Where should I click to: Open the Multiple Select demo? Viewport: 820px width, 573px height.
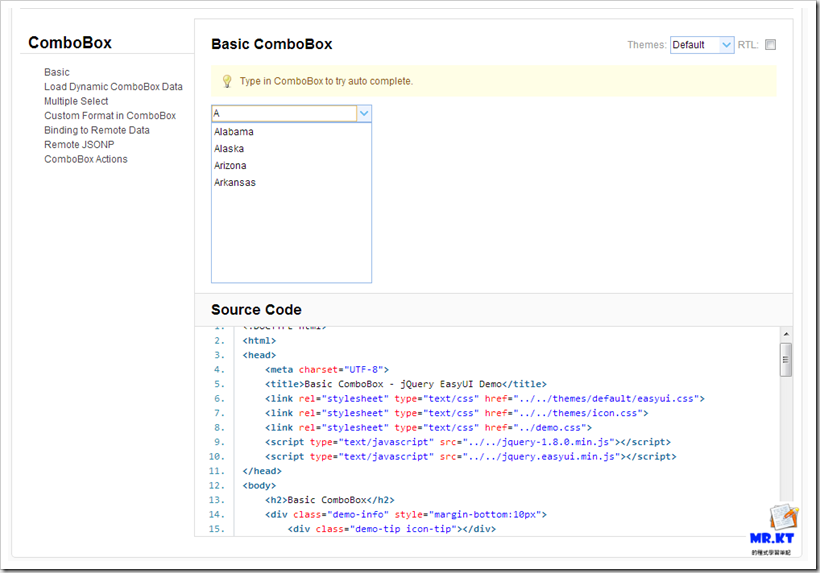click(76, 101)
